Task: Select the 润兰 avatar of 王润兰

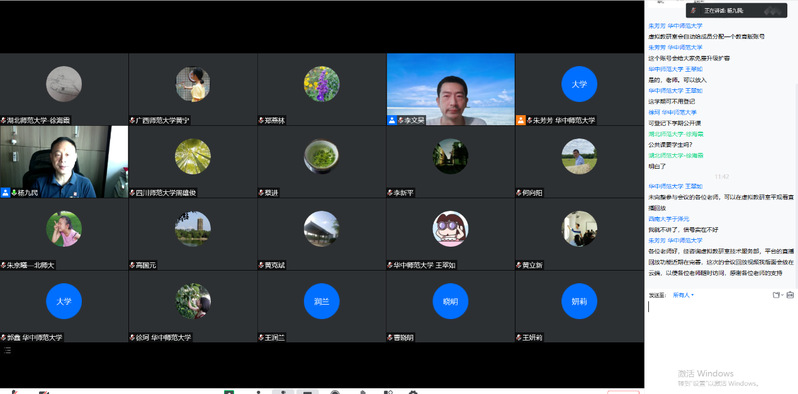Action: (322, 301)
